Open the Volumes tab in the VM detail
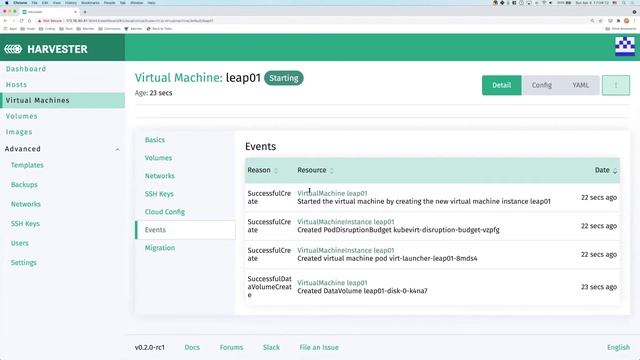This screenshot has height=360, width=640. point(158,158)
